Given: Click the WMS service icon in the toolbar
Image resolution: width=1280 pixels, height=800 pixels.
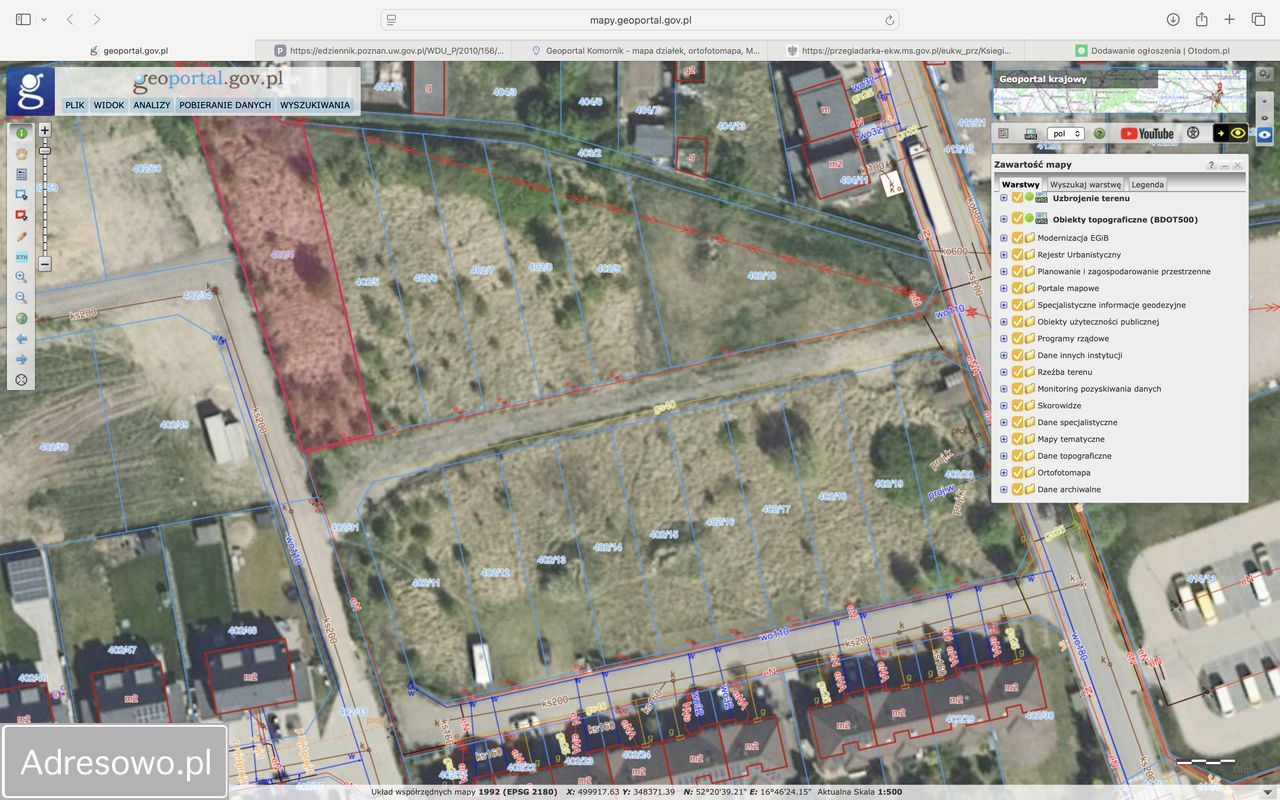Looking at the screenshot, I should coord(1030,133).
